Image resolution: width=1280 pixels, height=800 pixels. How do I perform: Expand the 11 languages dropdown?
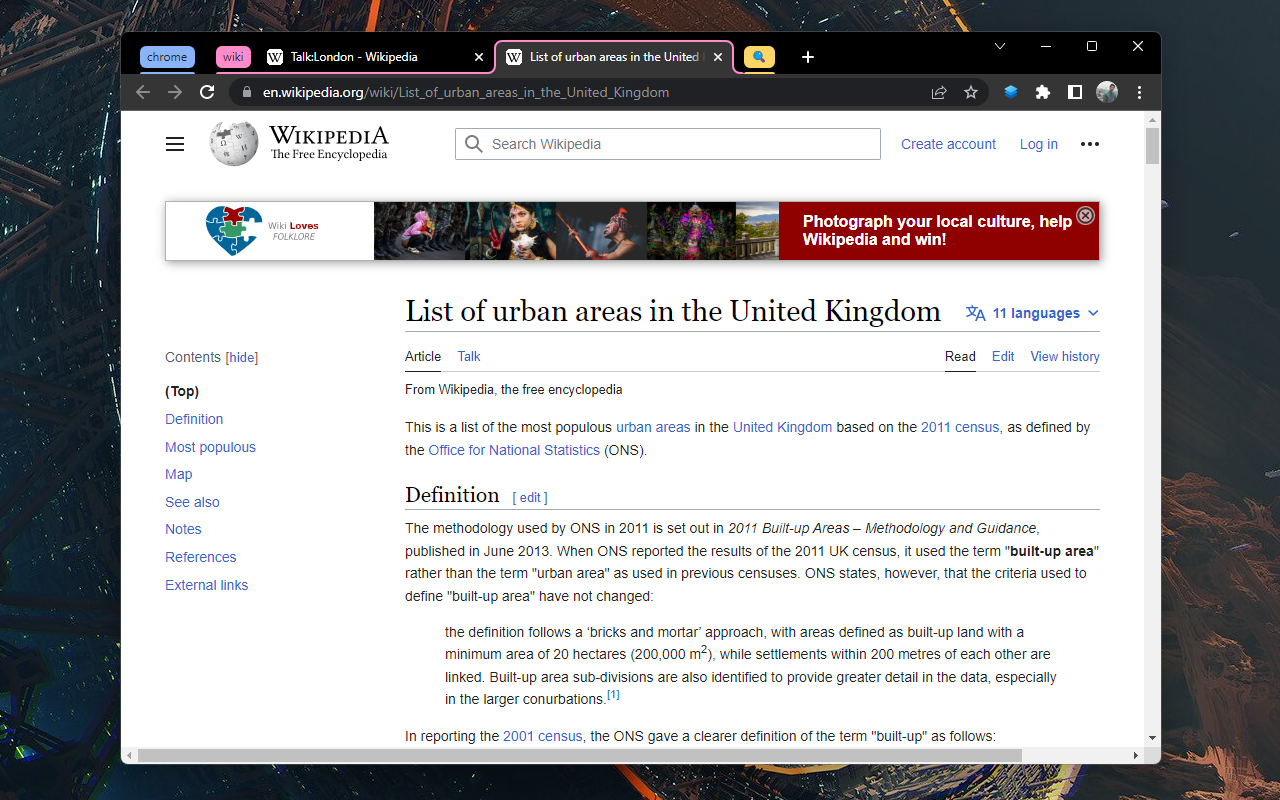click(1033, 313)
